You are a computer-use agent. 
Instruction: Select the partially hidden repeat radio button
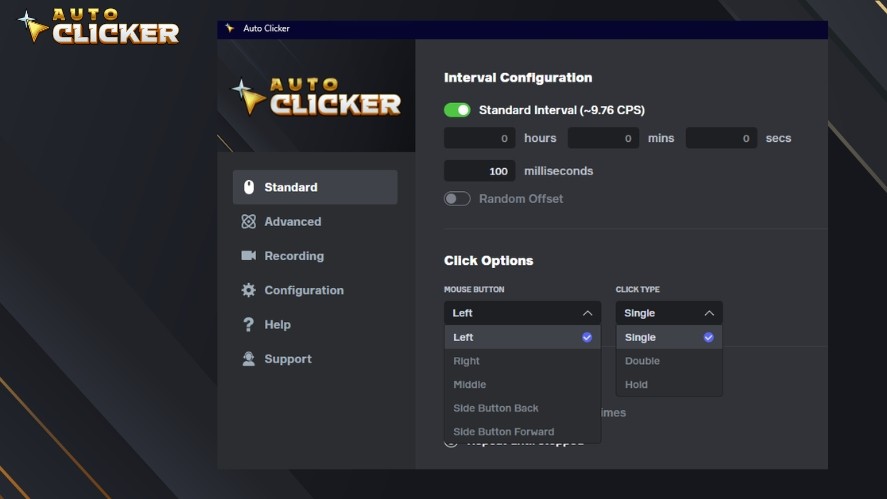(451, 443)
